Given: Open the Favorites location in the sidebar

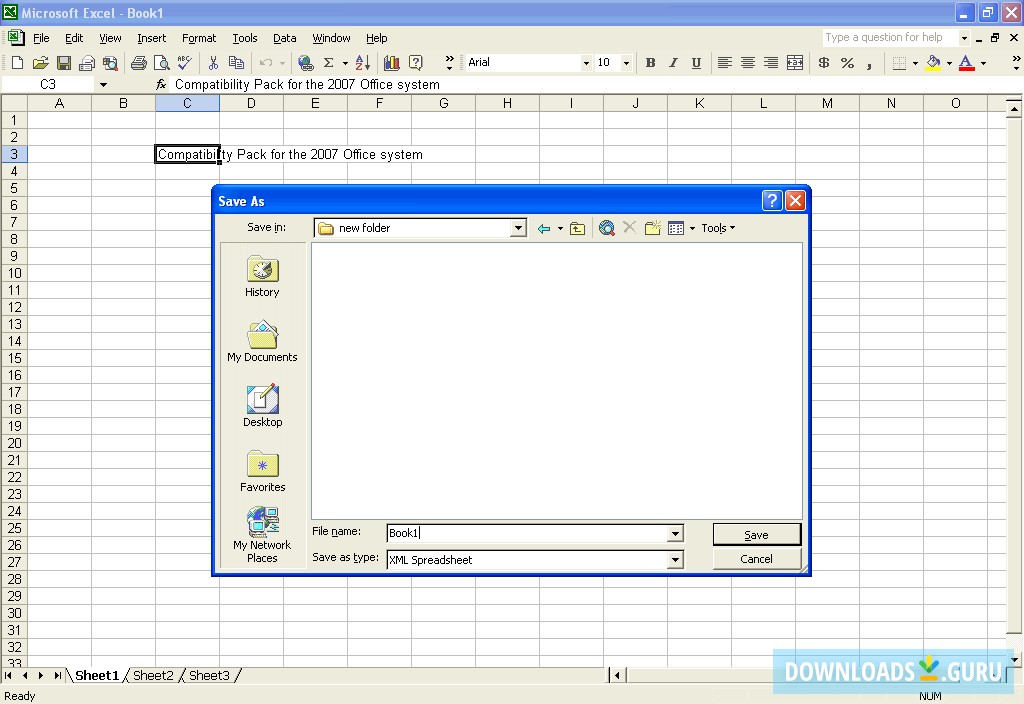Looking at the screenshot, I should click(262, 471).
